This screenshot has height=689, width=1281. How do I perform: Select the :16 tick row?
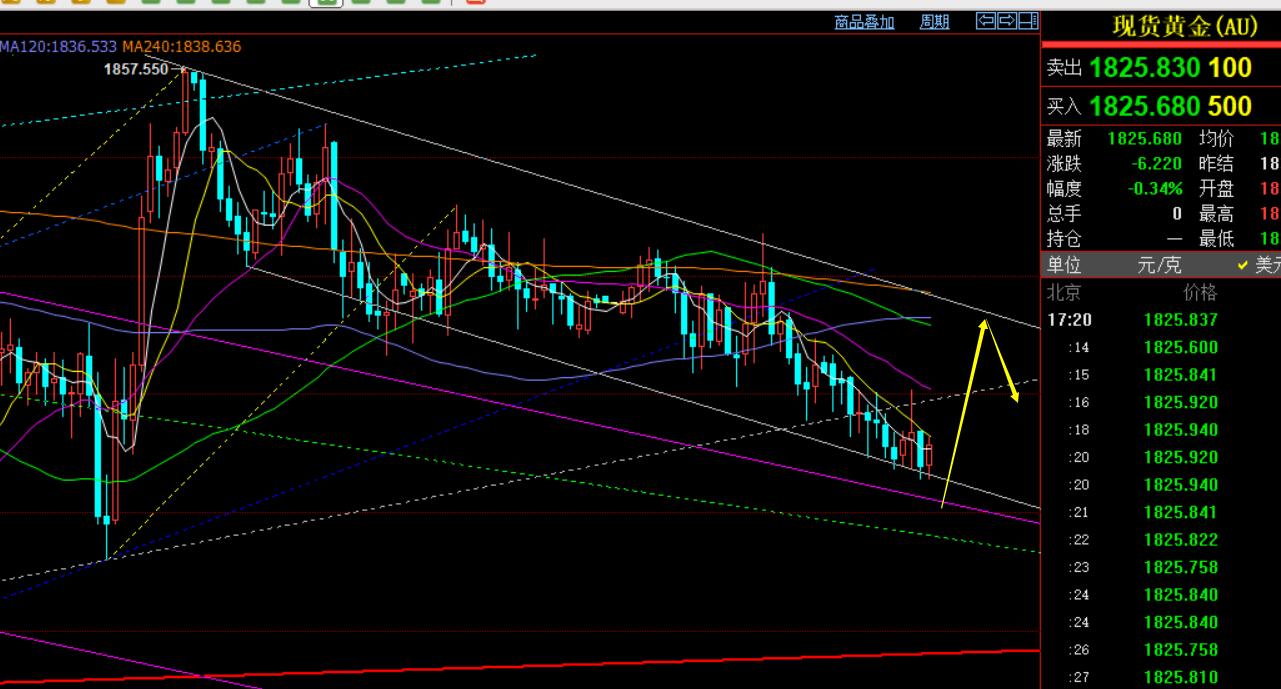coord(1160,402)
